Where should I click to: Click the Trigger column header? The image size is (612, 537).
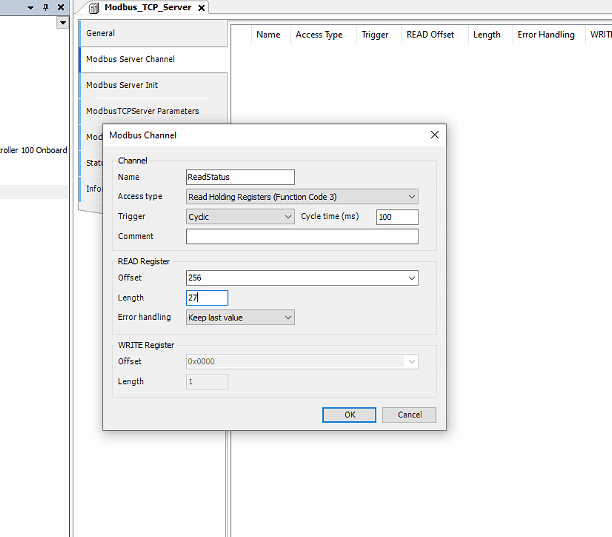coord(375,35)
